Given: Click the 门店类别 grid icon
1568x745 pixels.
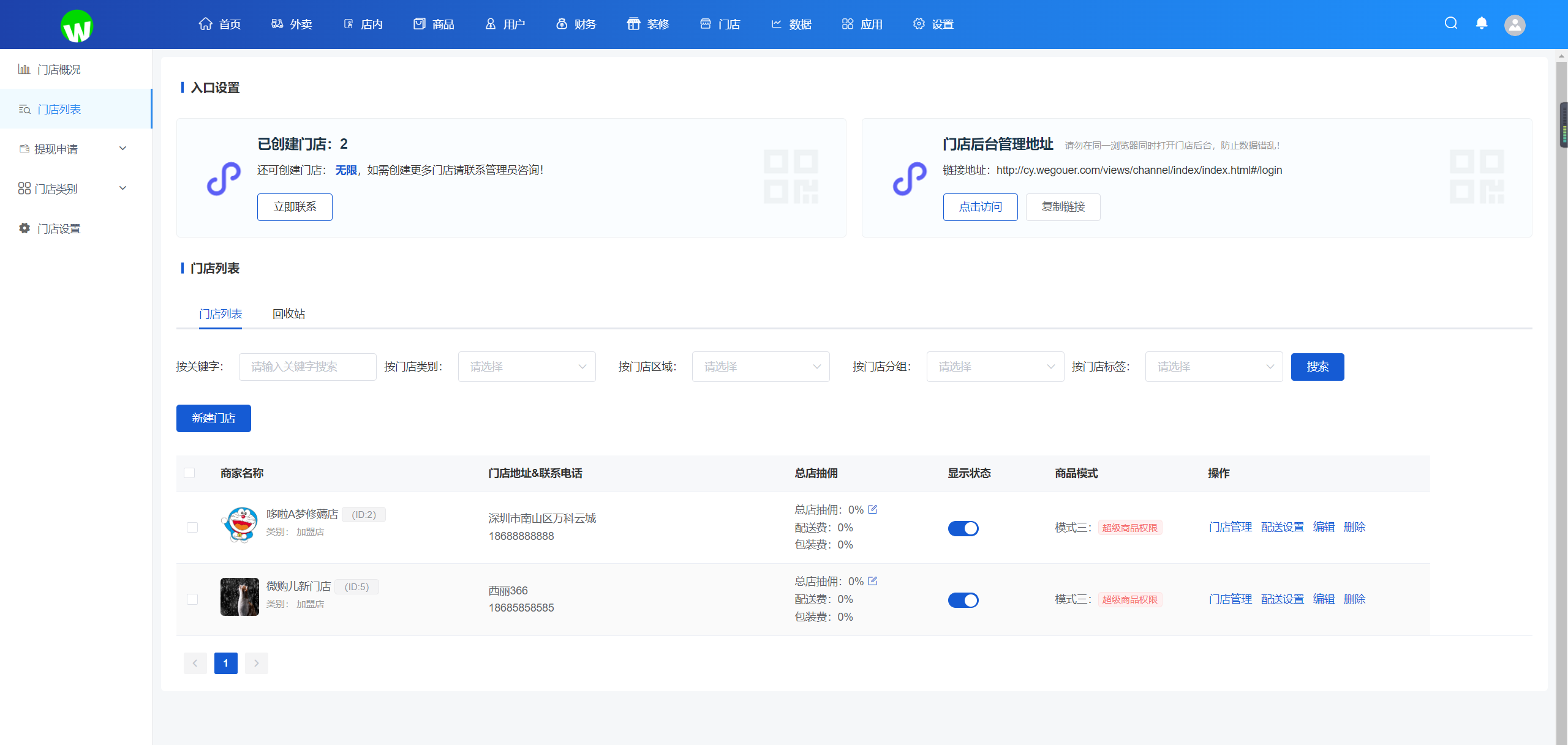Looking at the screenshot, I should [x=24, y=189].
